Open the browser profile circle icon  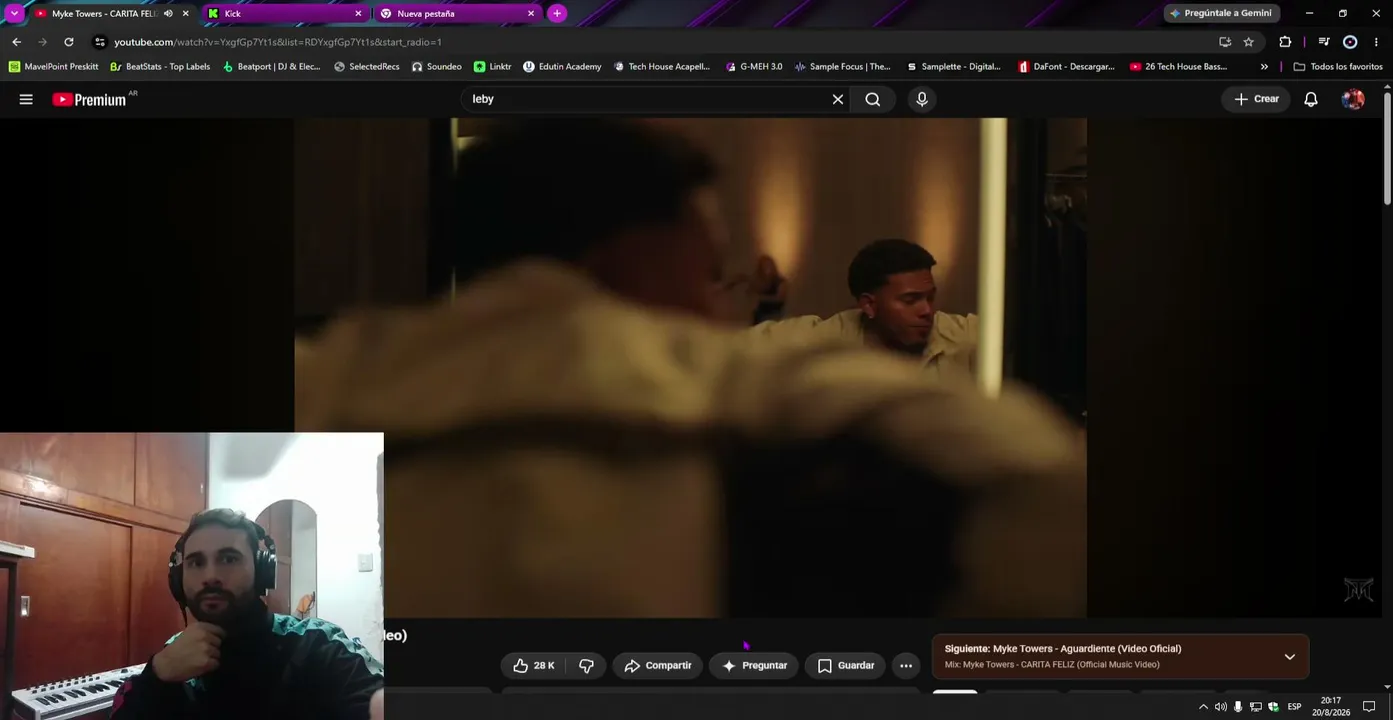point(1350,42)
